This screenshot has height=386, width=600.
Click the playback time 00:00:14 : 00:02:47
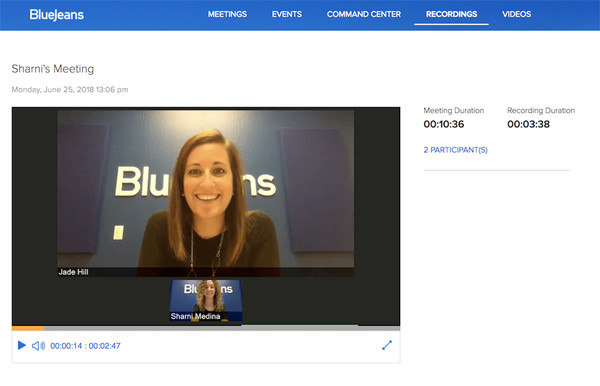click(85, 346)
